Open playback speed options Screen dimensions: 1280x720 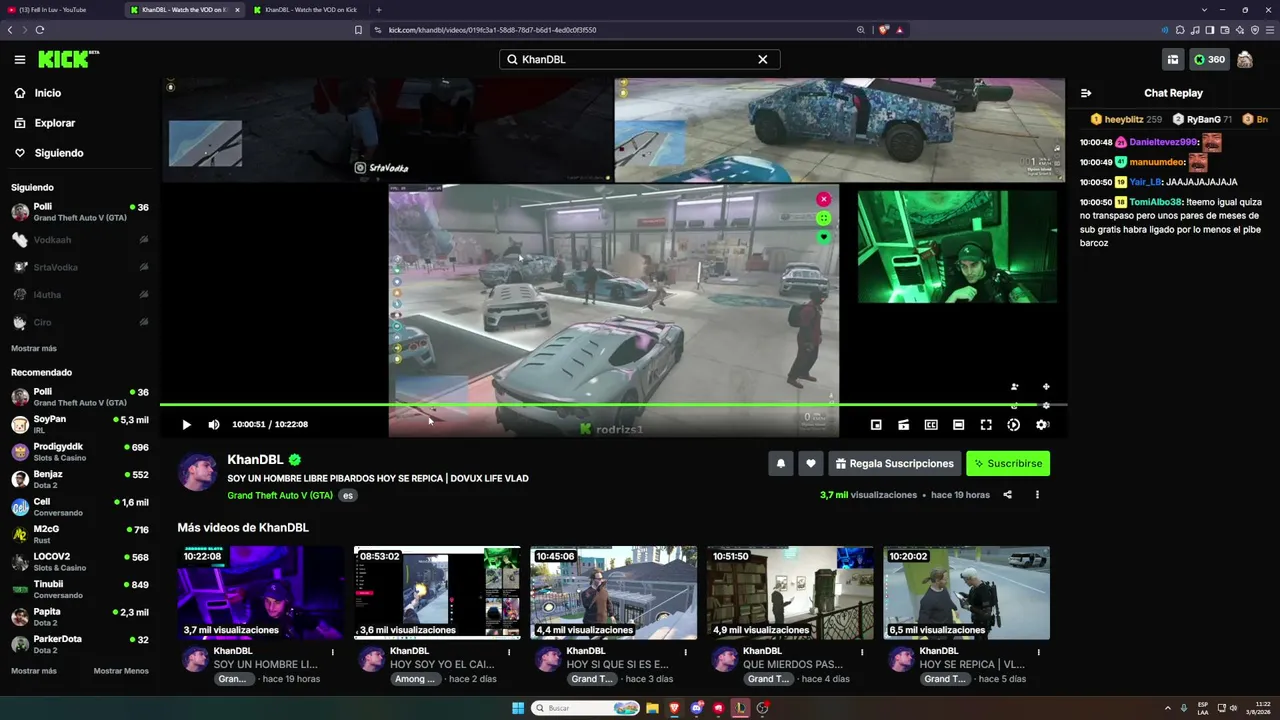tap(1014, 425)
